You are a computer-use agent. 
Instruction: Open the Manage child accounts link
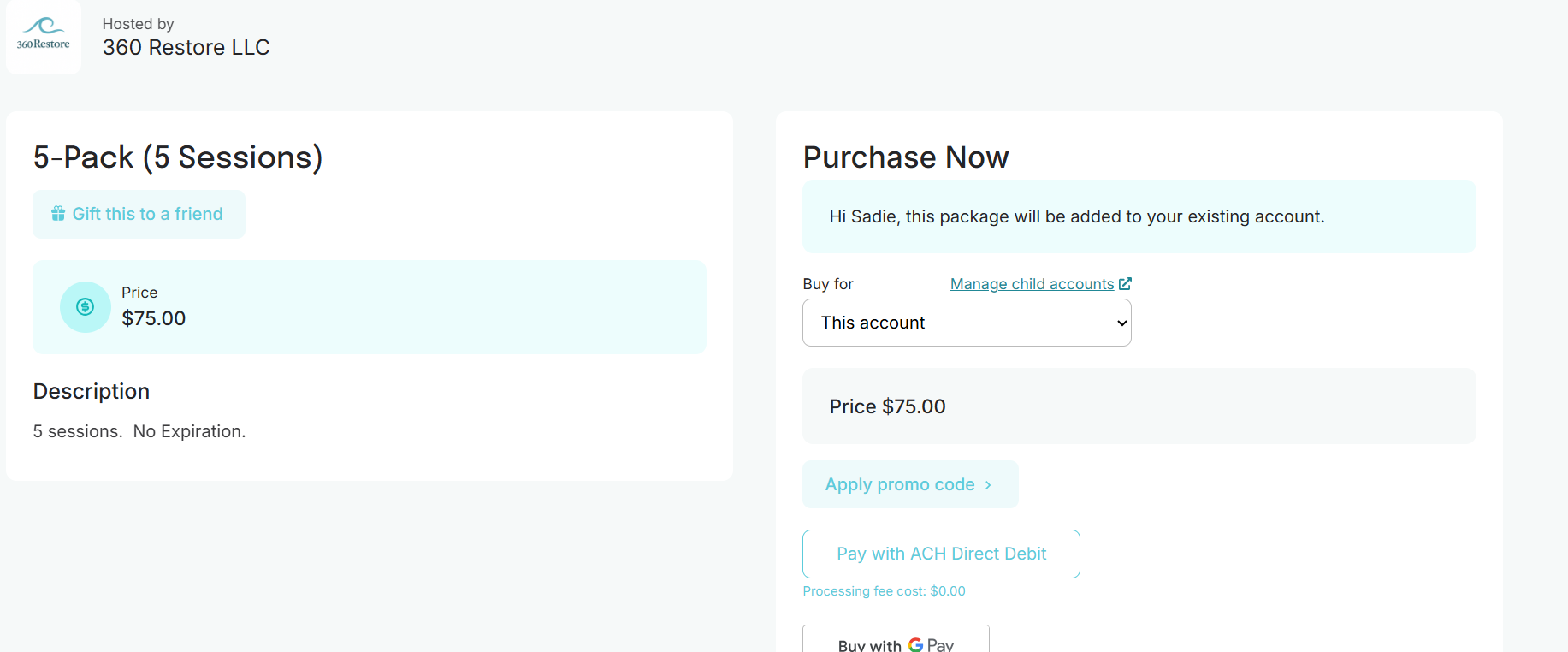(x=1032, y=284)
